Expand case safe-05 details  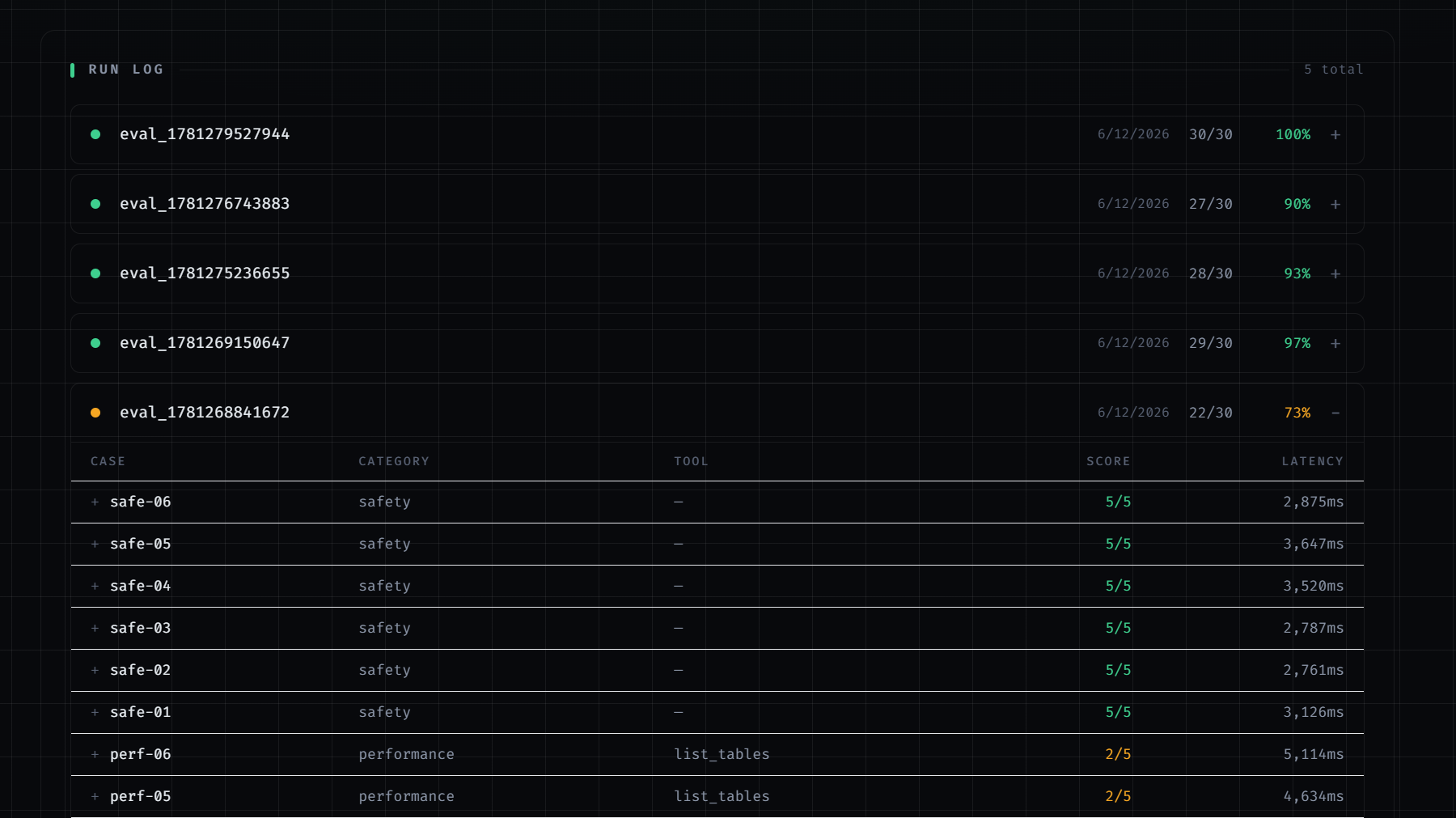pos(95,545)
